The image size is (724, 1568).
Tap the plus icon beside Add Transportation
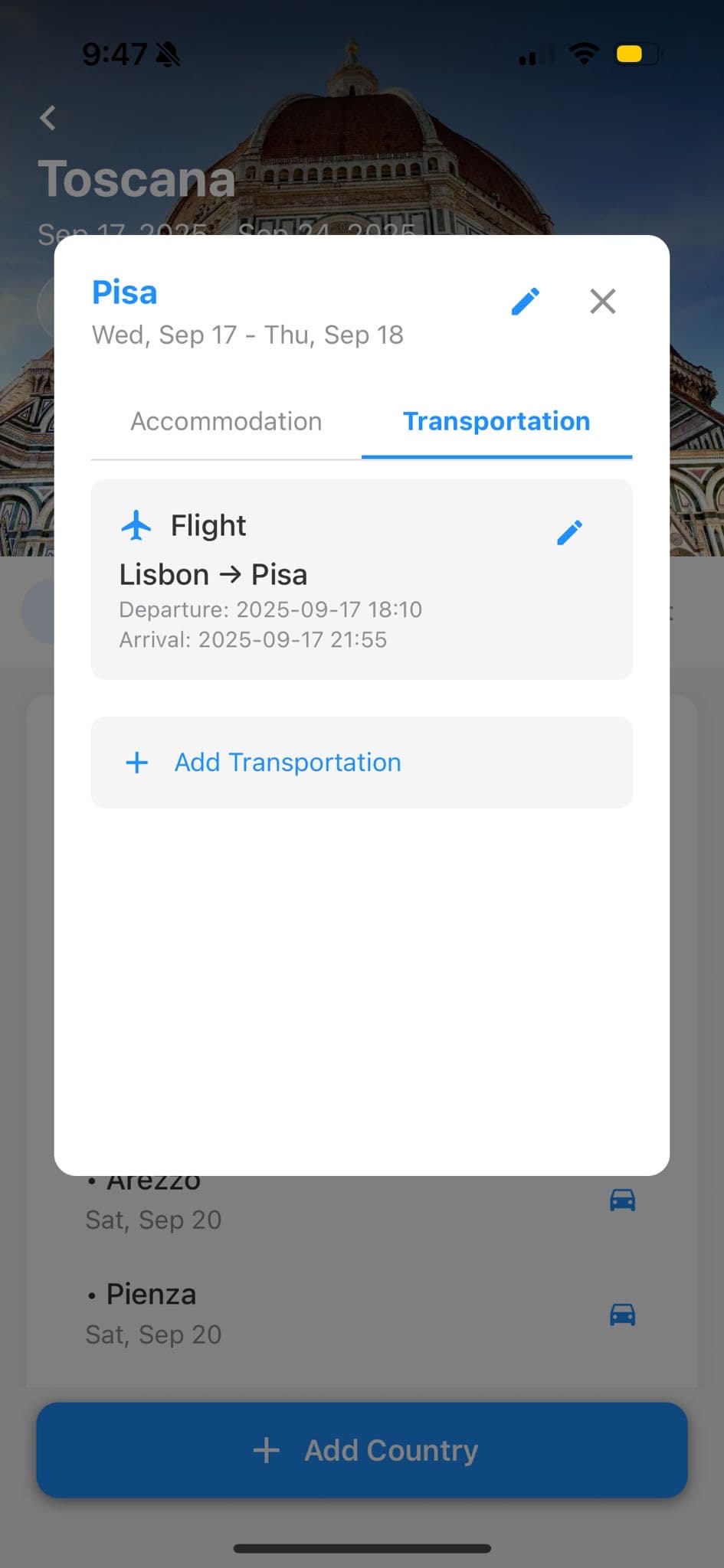click(x=137, y=763)
